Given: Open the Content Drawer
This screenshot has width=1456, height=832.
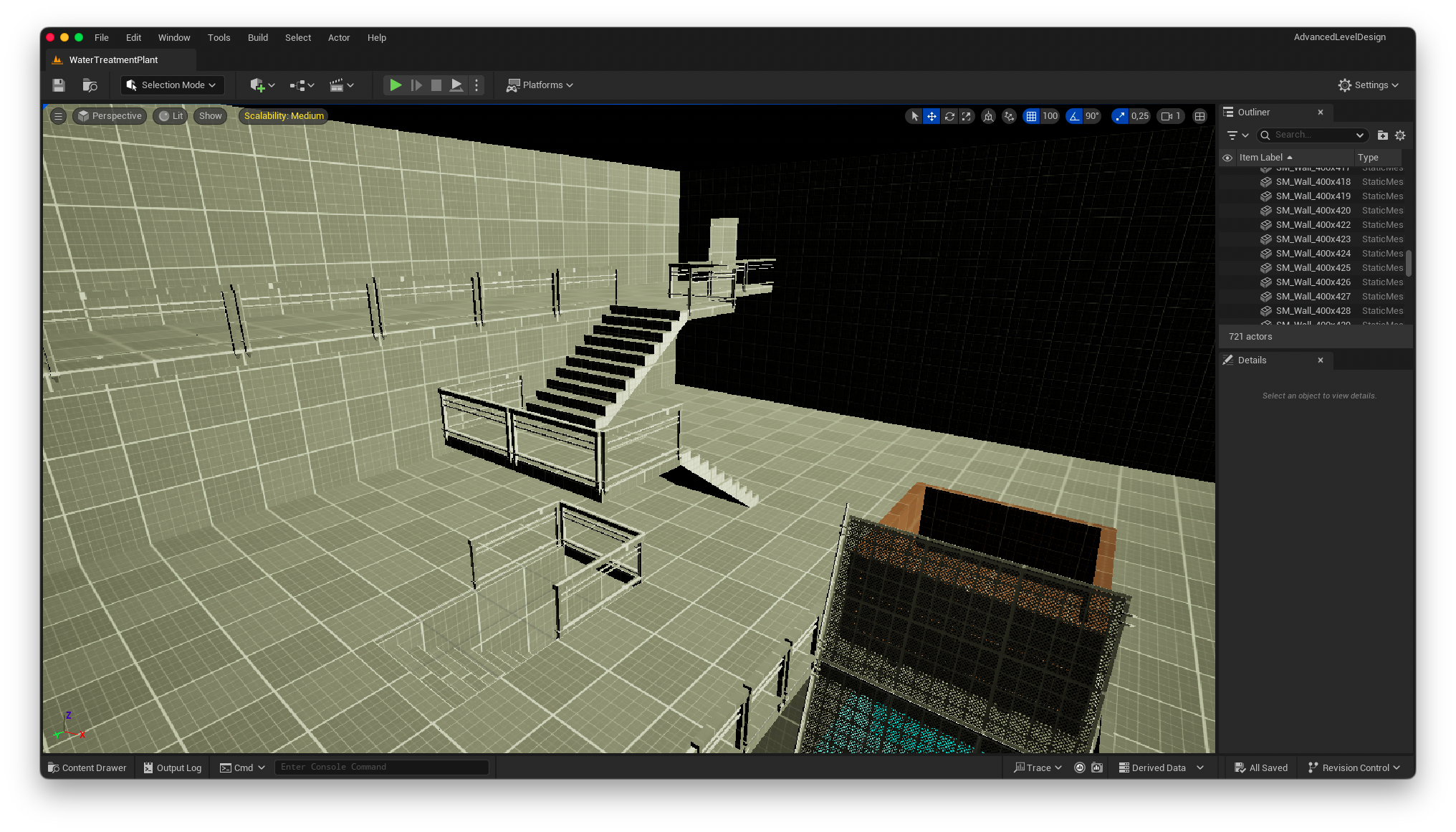Looking at the screenshot, I should pyautogui.click(x=87, y=768).
